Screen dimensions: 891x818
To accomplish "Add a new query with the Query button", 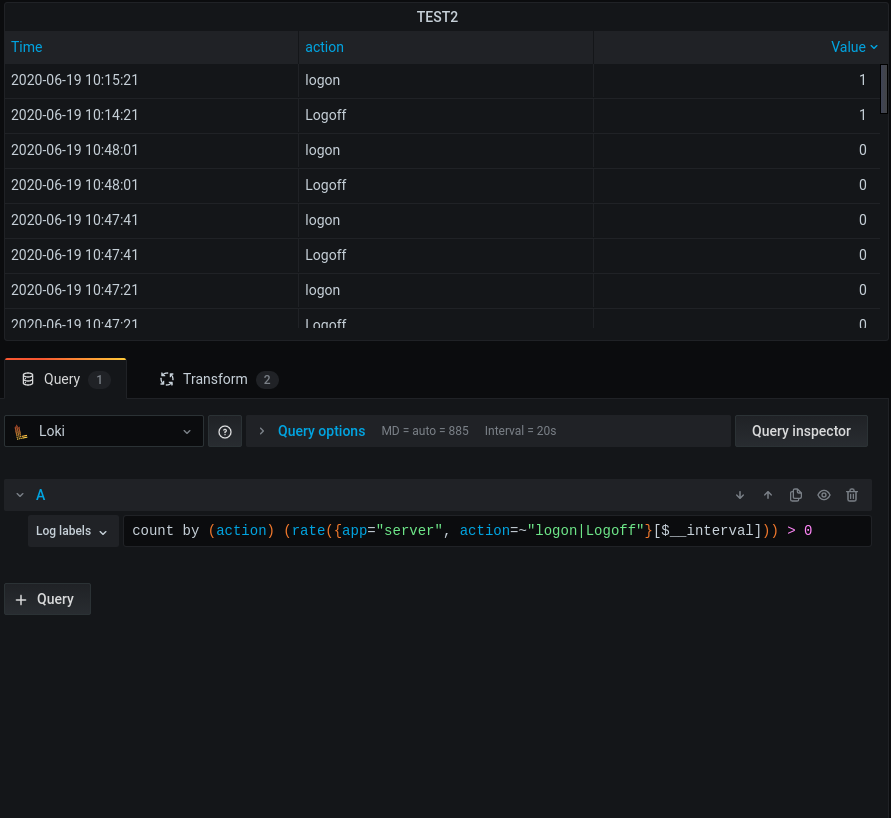I will click(x=47, y=598).
